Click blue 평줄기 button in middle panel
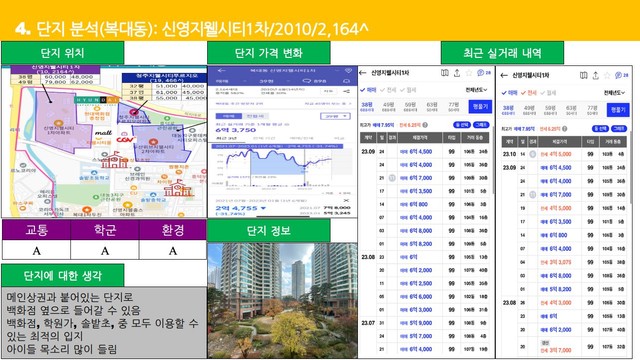Screen dimensions: 640x360 tap(480, 107)
